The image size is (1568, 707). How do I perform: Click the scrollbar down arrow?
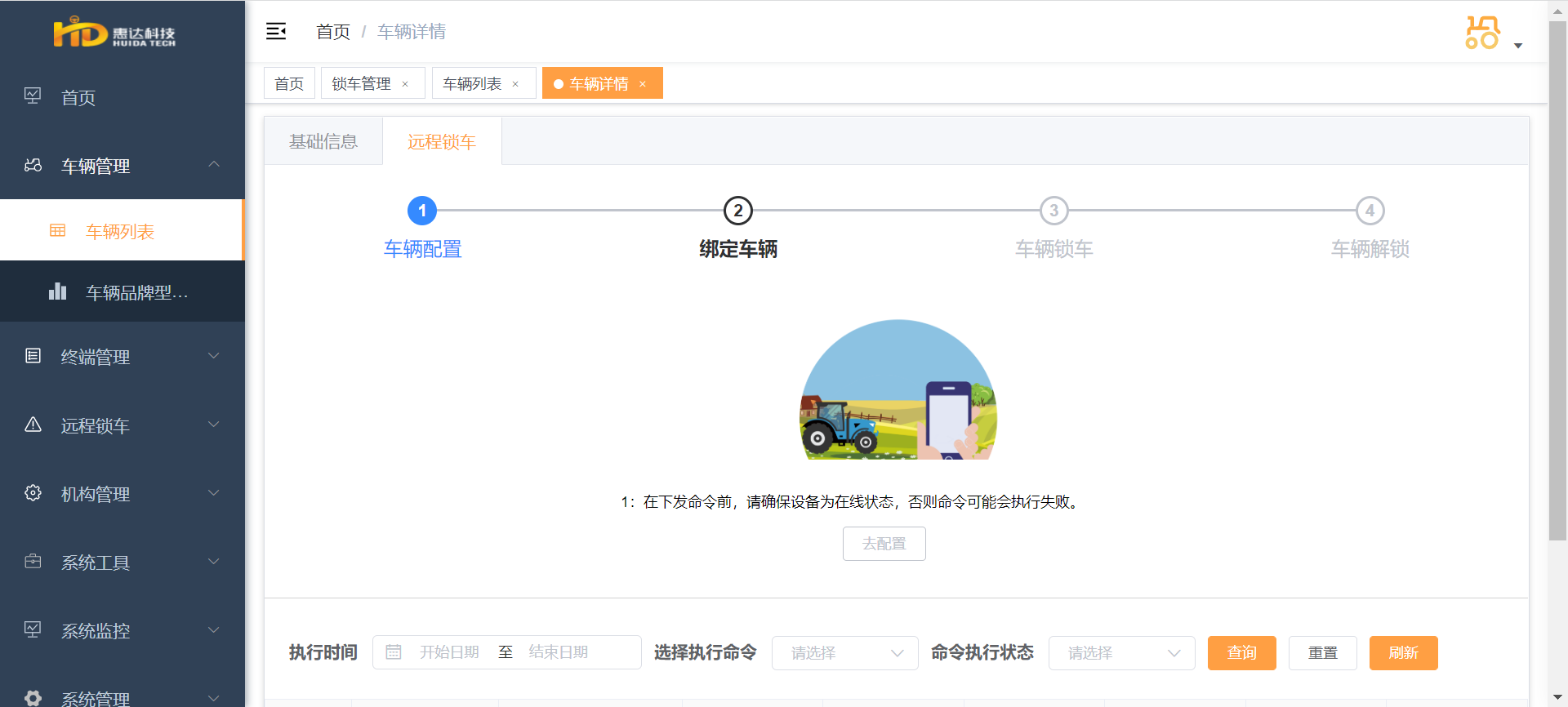coord(1557,697)
